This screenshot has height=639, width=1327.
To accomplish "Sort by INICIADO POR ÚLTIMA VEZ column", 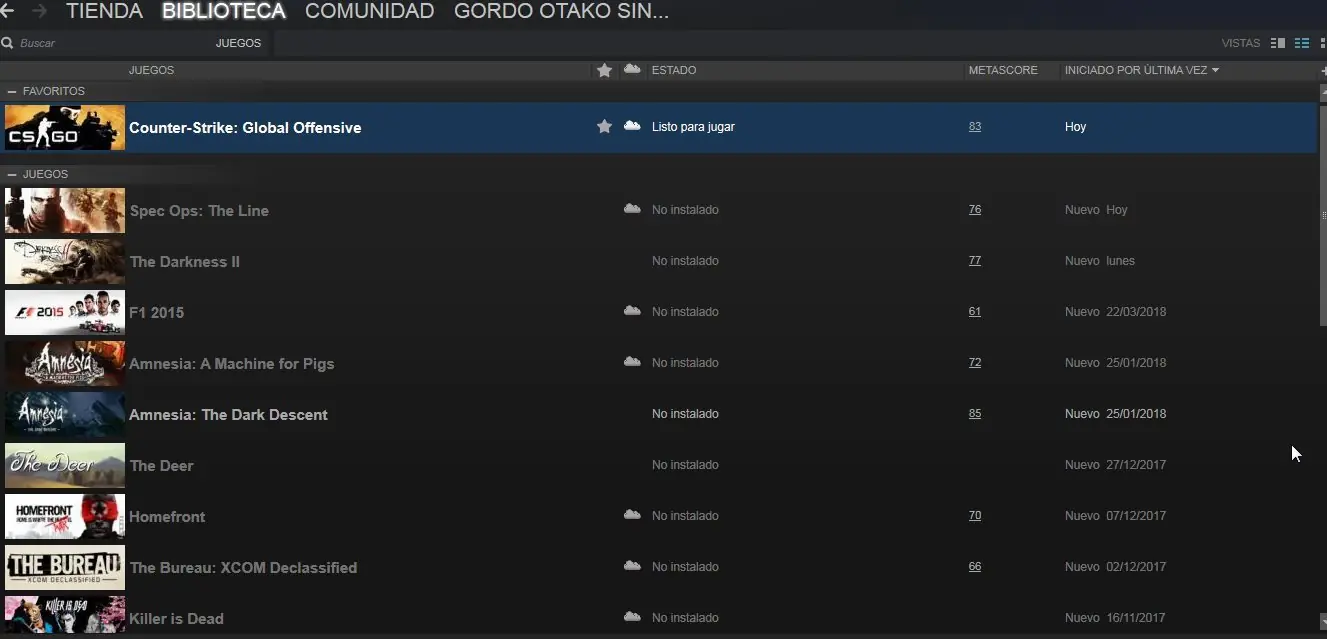I will point(1142,70).
